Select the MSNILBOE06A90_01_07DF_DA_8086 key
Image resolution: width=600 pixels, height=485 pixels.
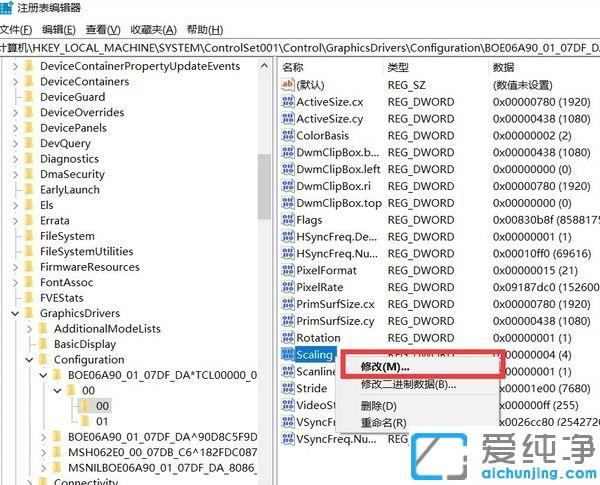click(x=161, y=468)
